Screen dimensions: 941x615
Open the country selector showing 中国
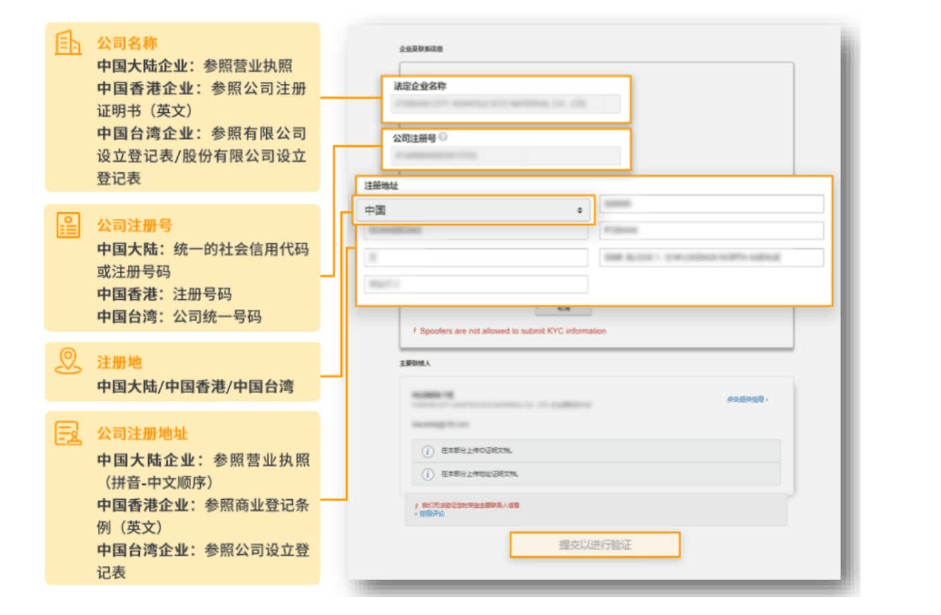click(x=468, y=209)
